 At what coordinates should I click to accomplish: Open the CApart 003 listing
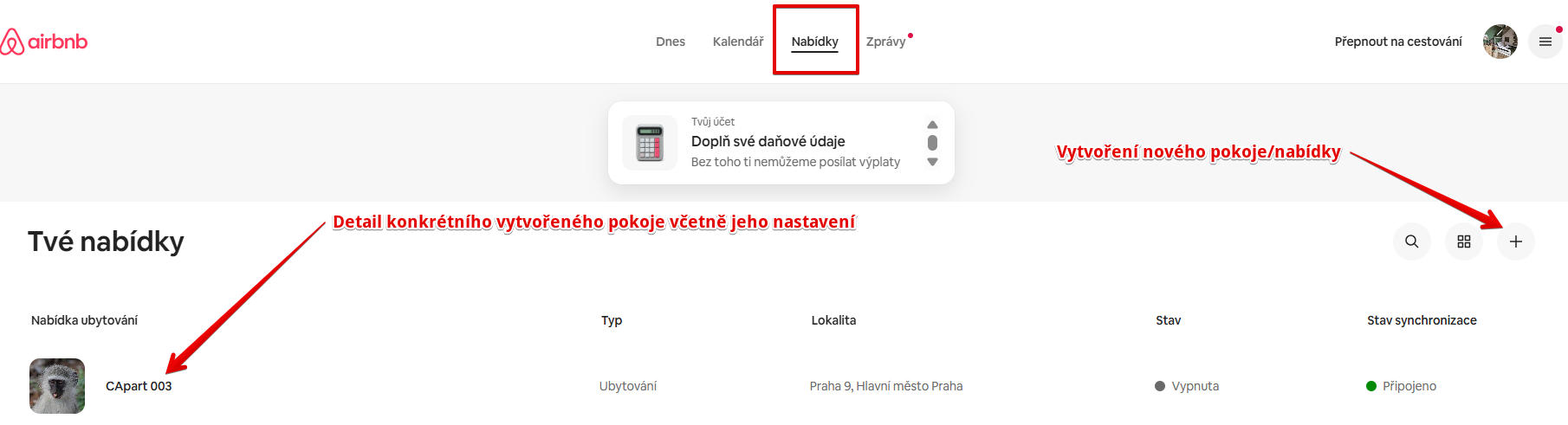coord(139,386)
